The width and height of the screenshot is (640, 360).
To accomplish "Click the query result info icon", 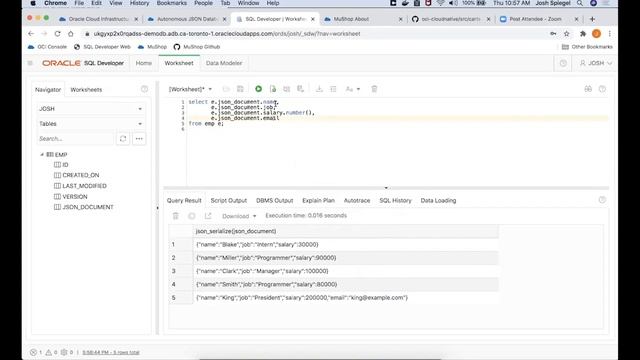I will [192, 216].
